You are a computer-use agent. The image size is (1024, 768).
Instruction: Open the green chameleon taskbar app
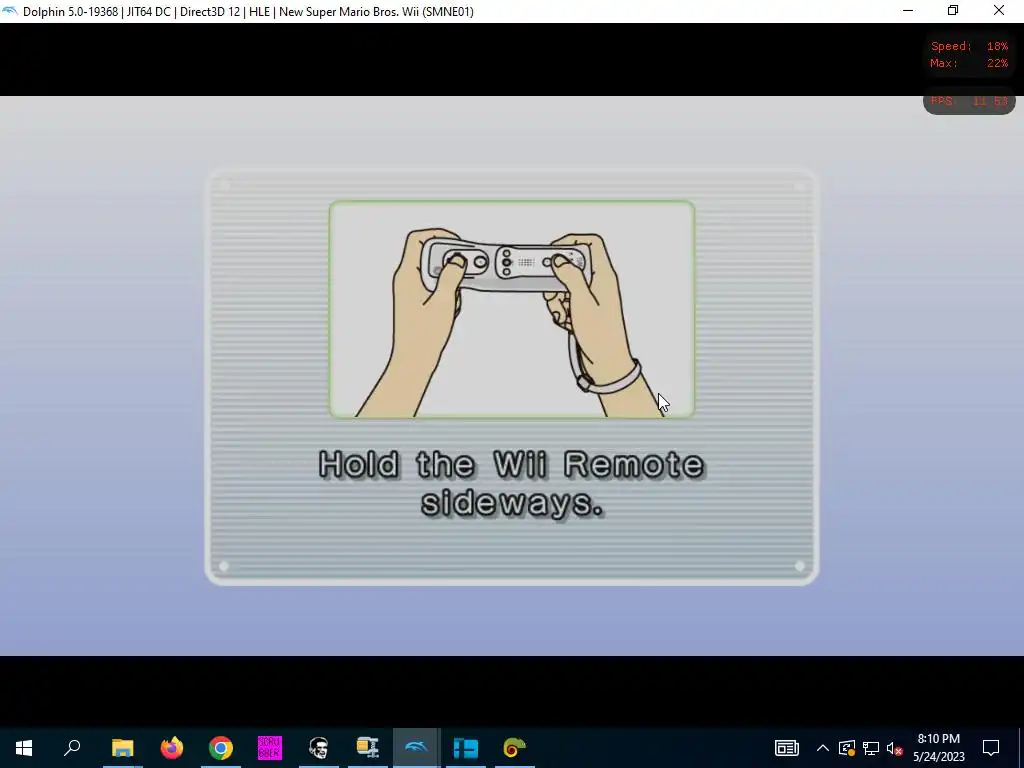[x=515, y=748]
